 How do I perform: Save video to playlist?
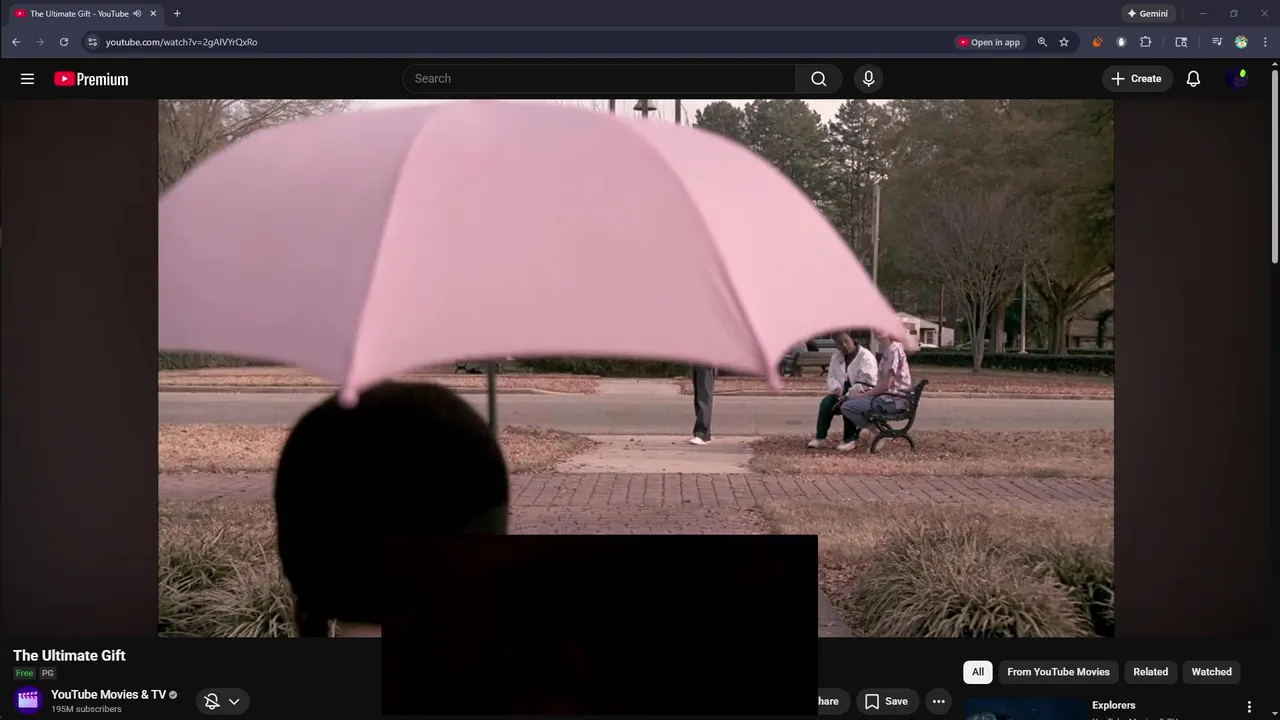(886, 701)
